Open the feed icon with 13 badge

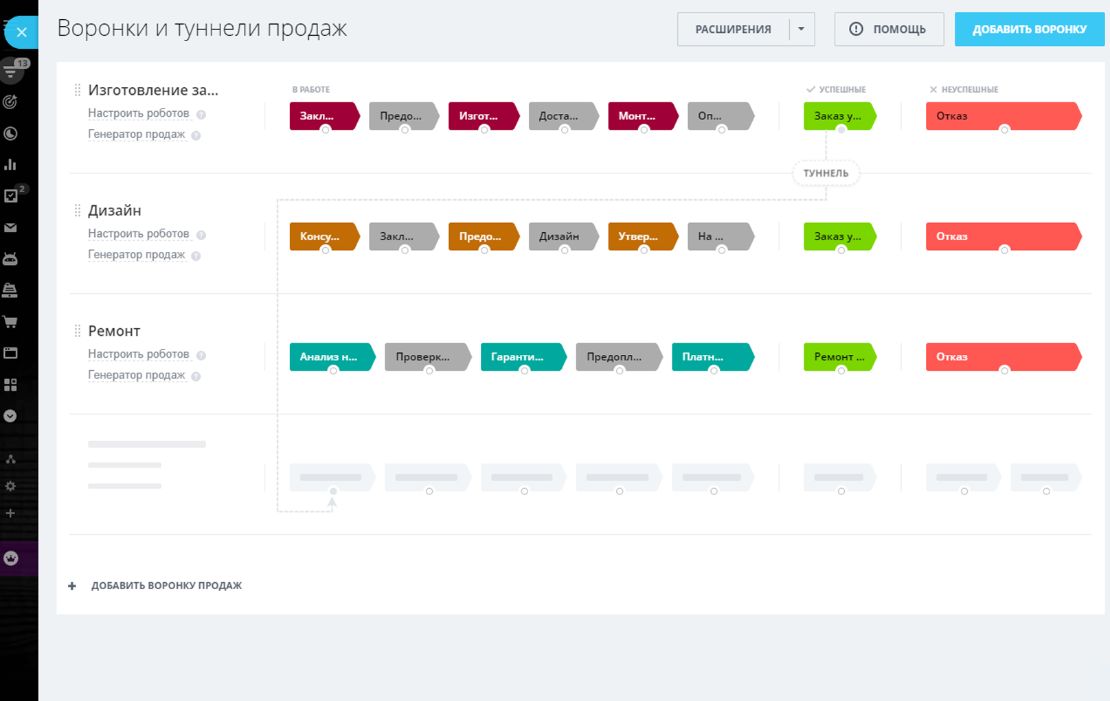pyautogui.click(x=10, y=70)
